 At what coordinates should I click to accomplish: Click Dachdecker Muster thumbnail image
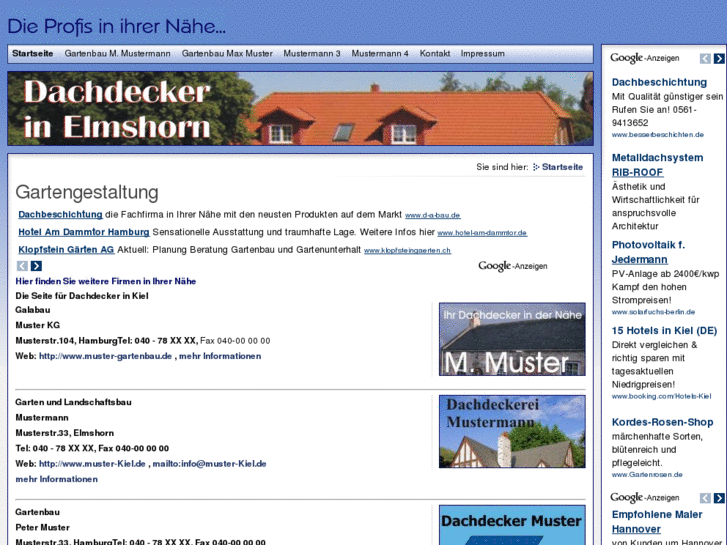[x=512, y=525]
